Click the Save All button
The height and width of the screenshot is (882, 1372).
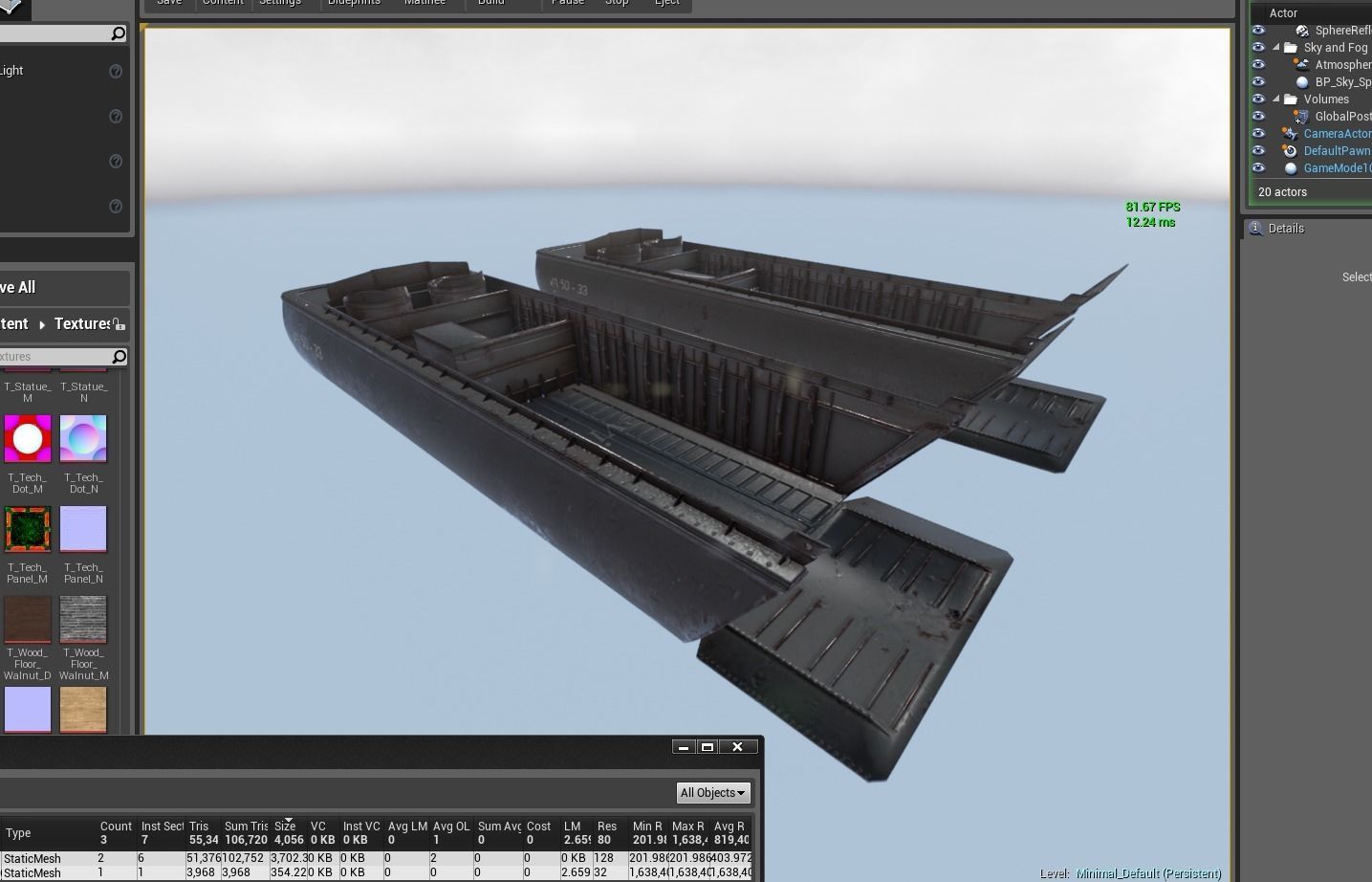(63, 288)
